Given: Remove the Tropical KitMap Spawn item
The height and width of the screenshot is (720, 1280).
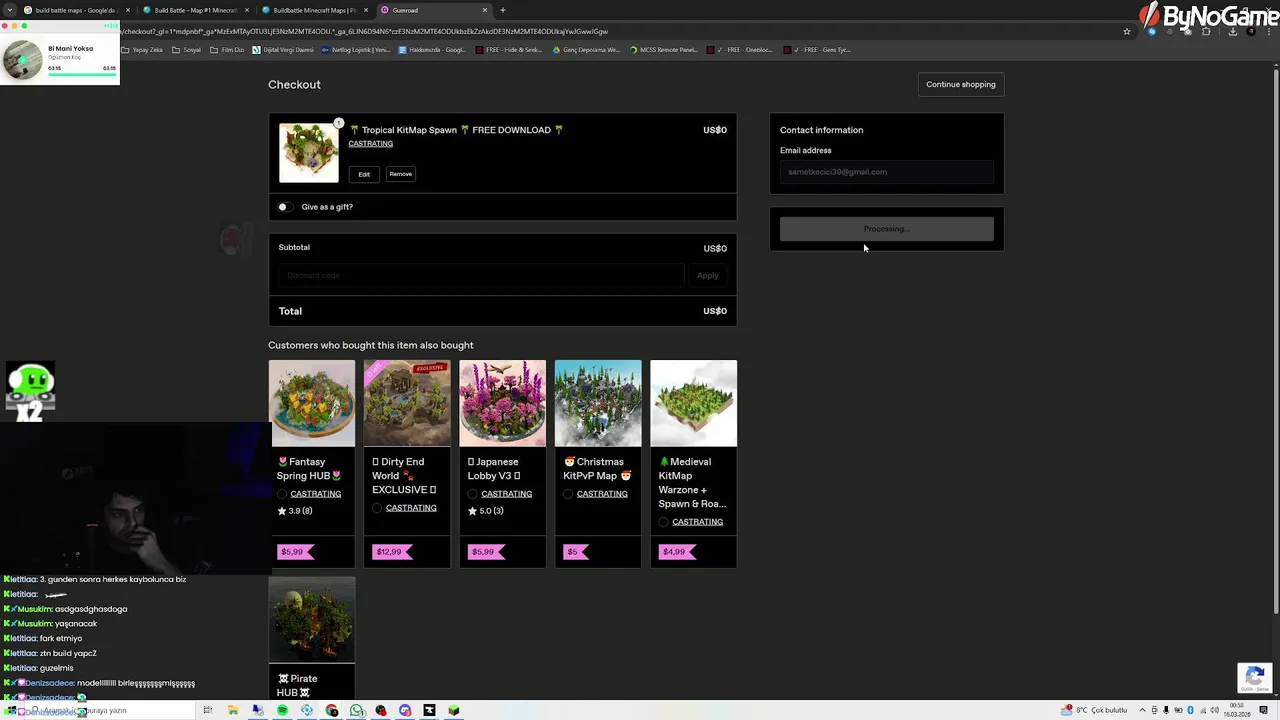Looking at the screenshot, I should tap(400, 174).
